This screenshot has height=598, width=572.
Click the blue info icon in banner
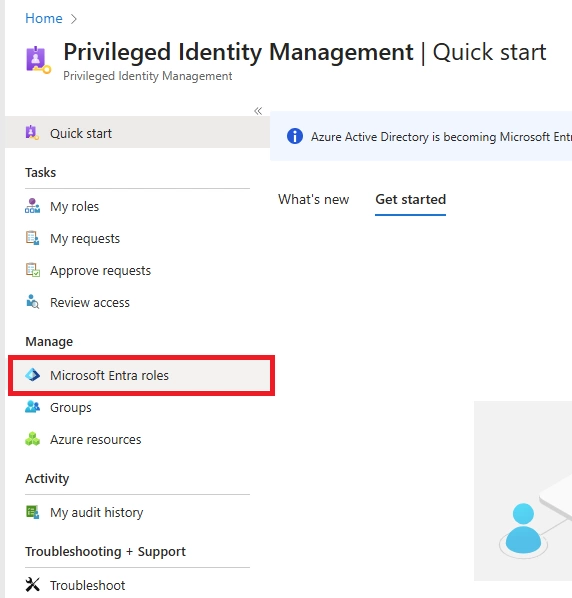click(295, 136)
